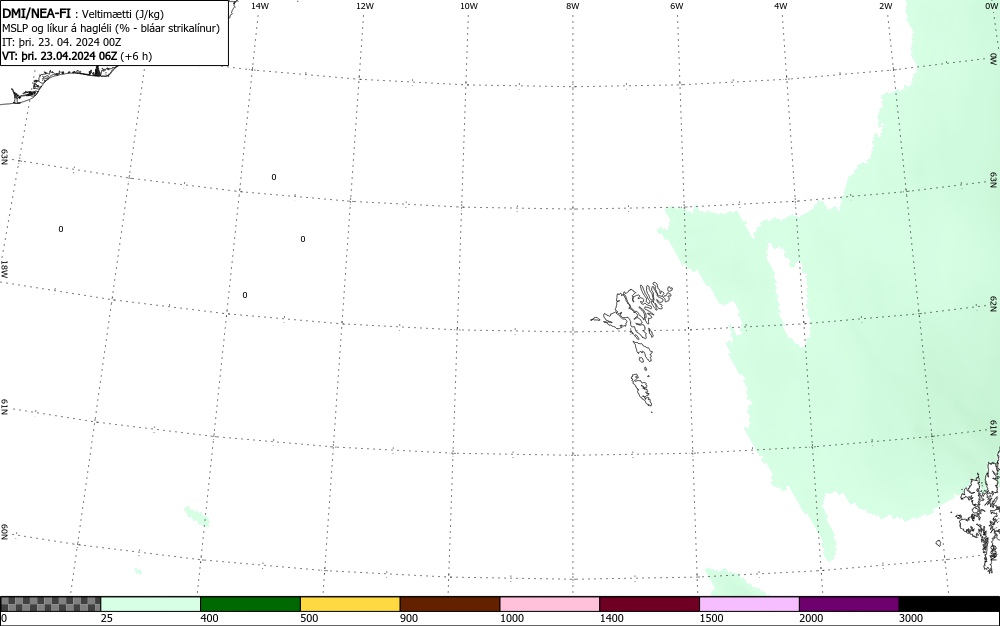Pick the light lavender 1500–2000 legend swatch

[749, 604]
